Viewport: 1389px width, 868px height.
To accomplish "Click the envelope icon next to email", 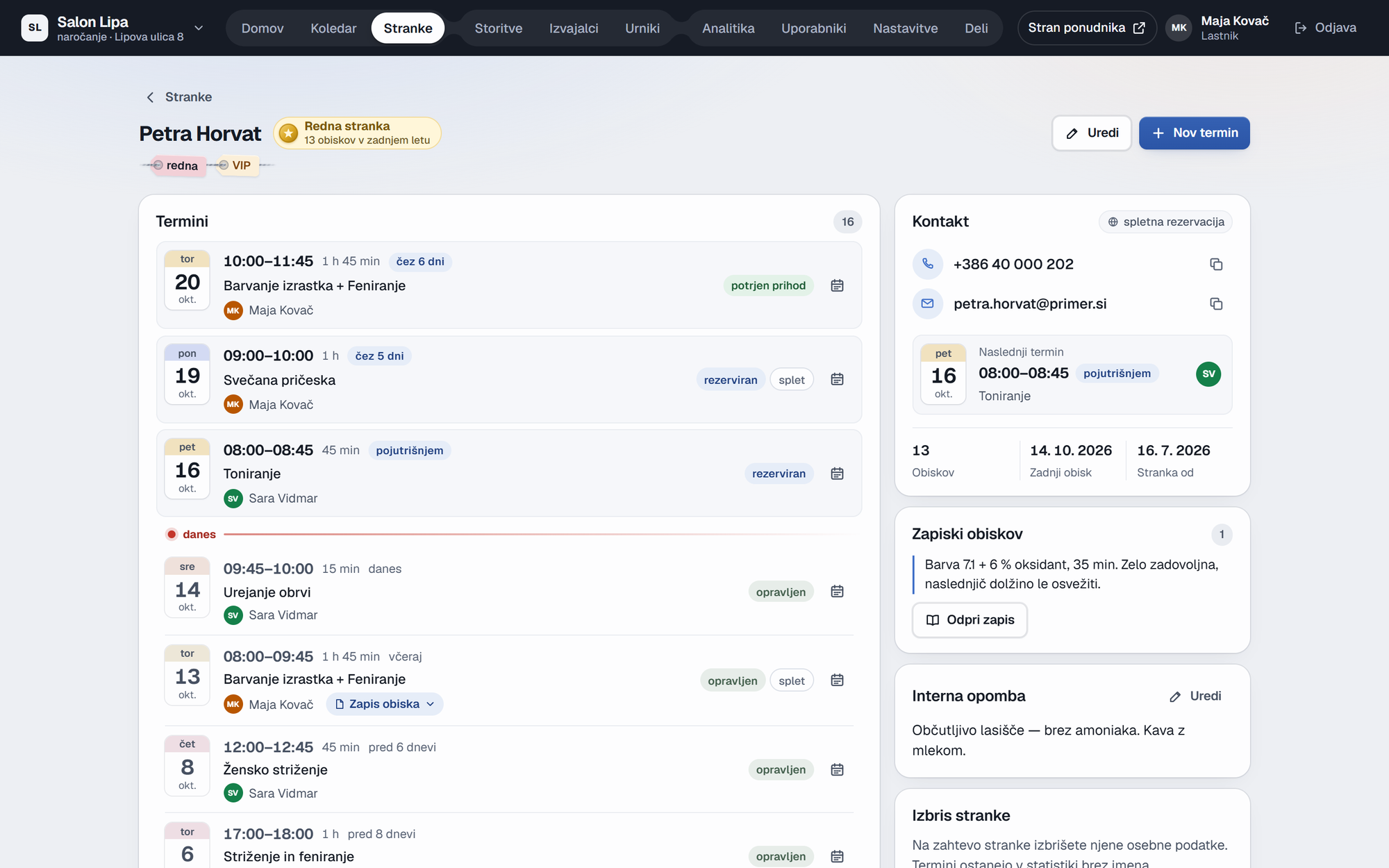I will click(927, 303).
